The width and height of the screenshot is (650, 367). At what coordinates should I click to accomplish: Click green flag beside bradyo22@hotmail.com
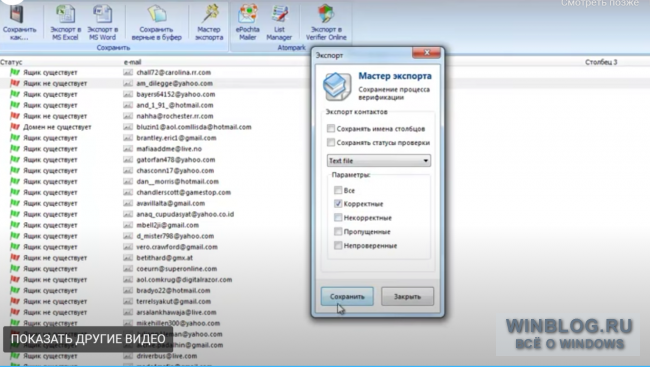pyautogui.click(x=15, y=290)
